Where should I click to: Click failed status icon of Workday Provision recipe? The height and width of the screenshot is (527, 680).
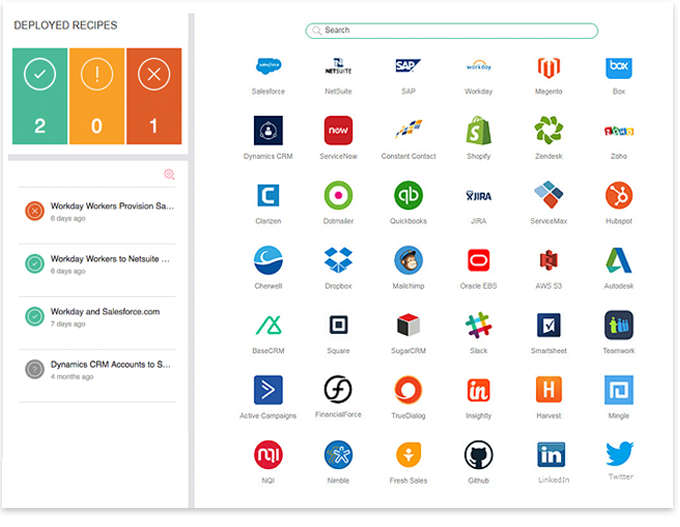click(35, 211)
